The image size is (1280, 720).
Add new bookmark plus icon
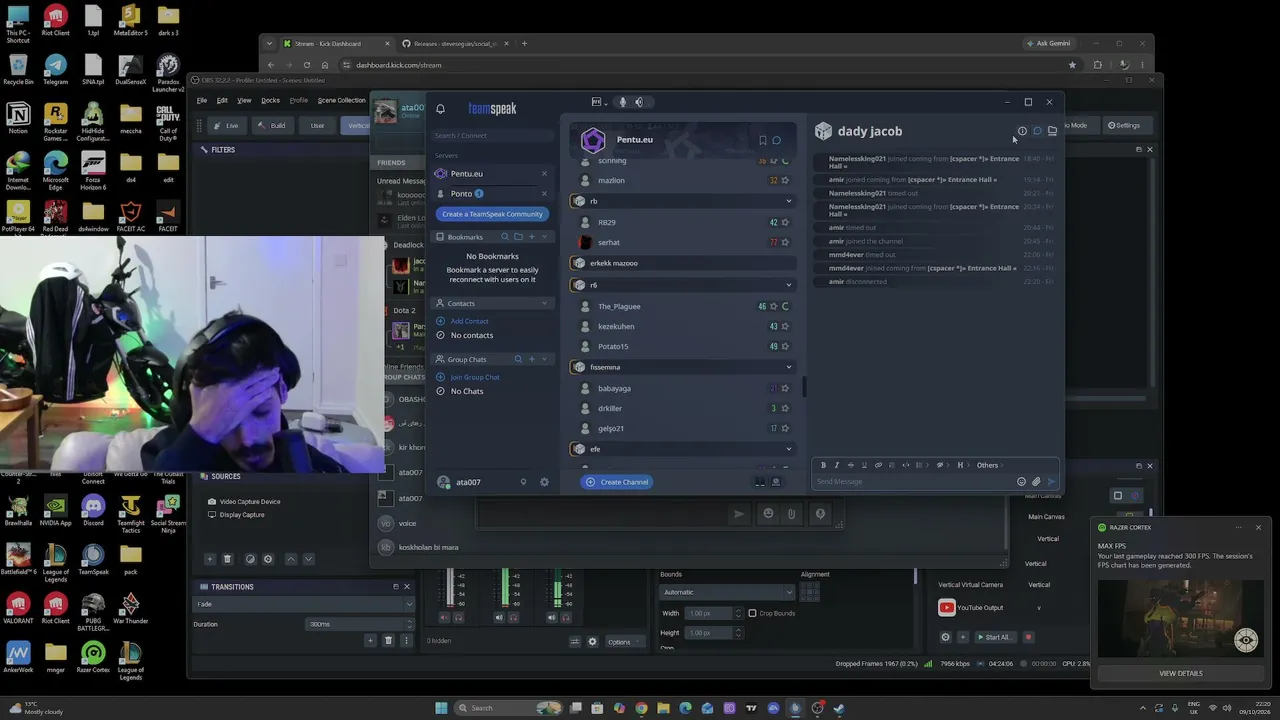click(532, 237)
